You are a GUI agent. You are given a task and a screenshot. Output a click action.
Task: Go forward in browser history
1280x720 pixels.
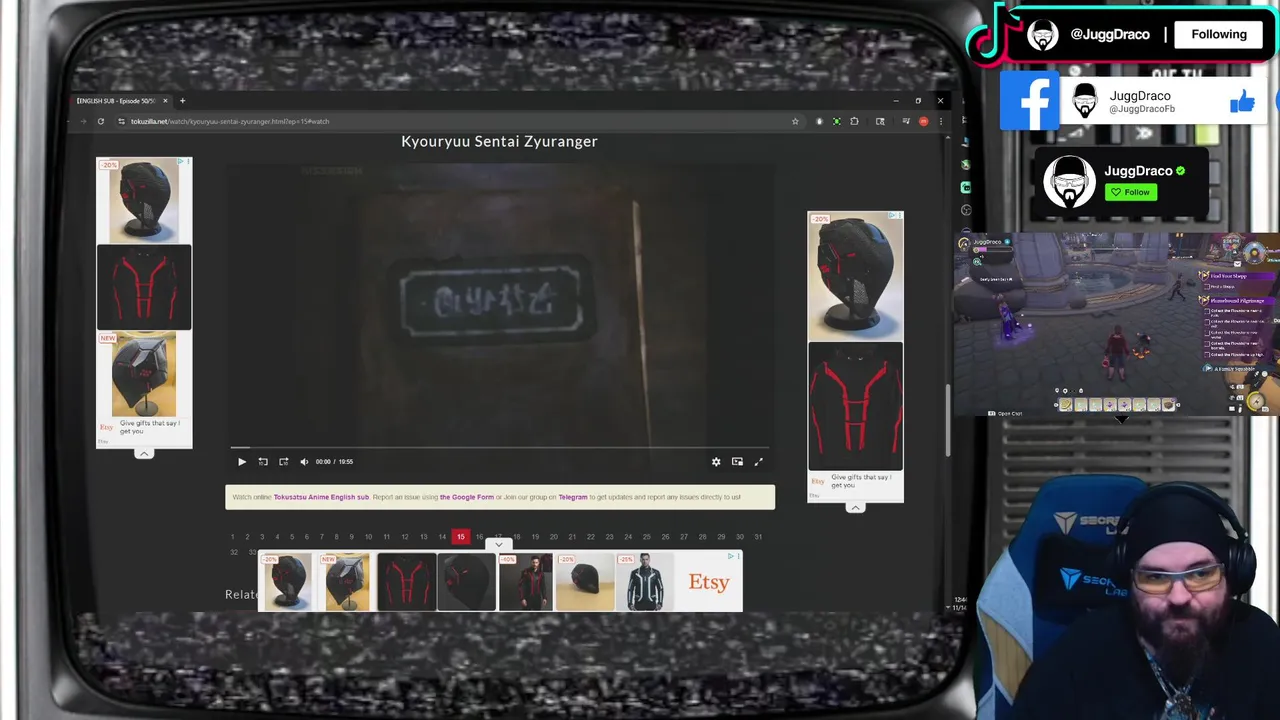tap(83, 121)
